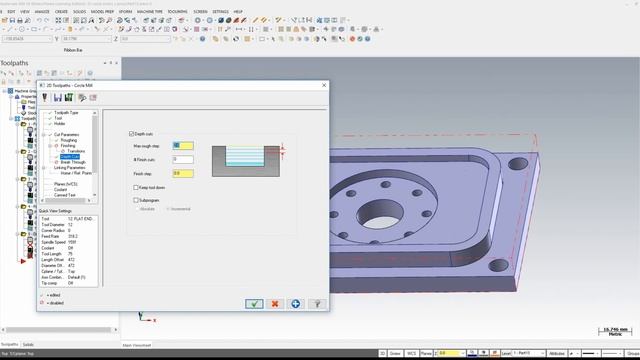Click the dark blue shaded cube icon

pyautogui.click(x=221, y=20)
